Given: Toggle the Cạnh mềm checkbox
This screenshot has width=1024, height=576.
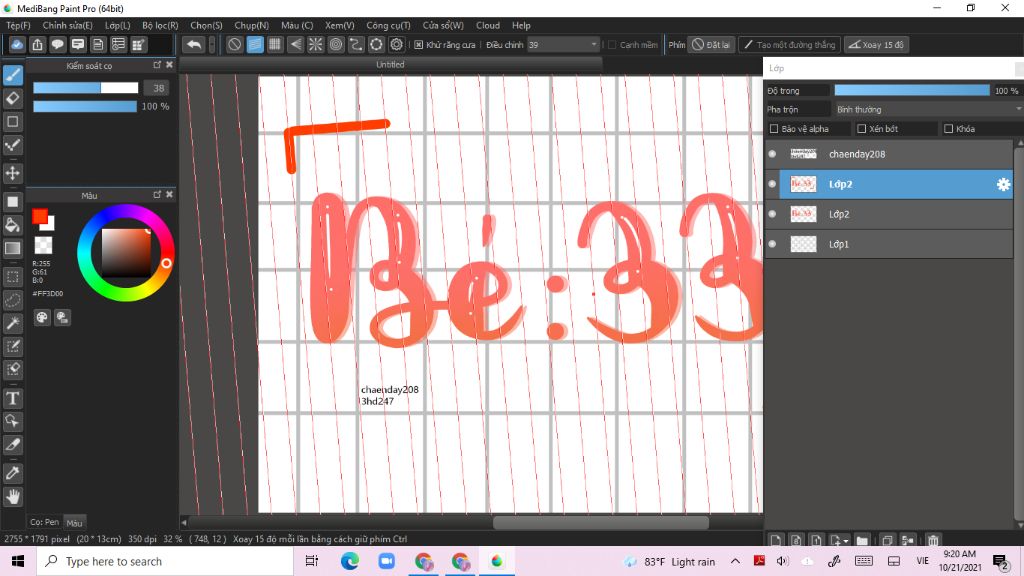Looking at the screenshot, I should [612, 44].
